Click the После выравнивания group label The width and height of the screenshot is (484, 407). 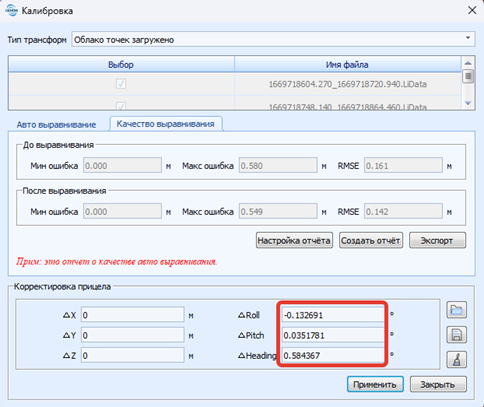(x=64, y=191)
